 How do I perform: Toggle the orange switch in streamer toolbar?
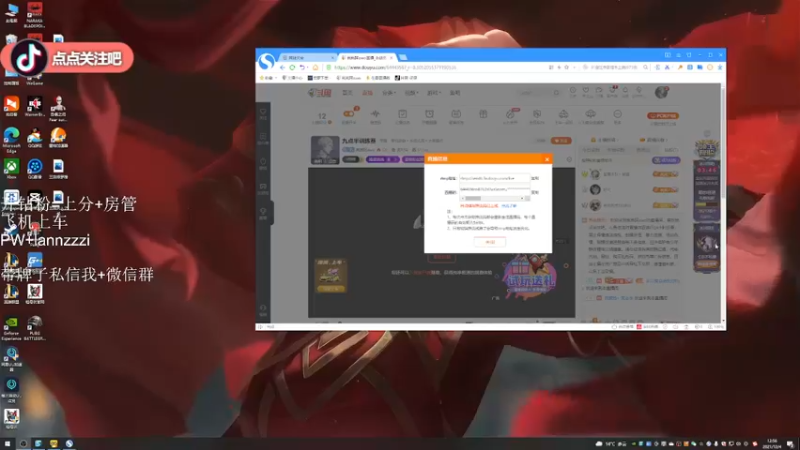(348, 114)
